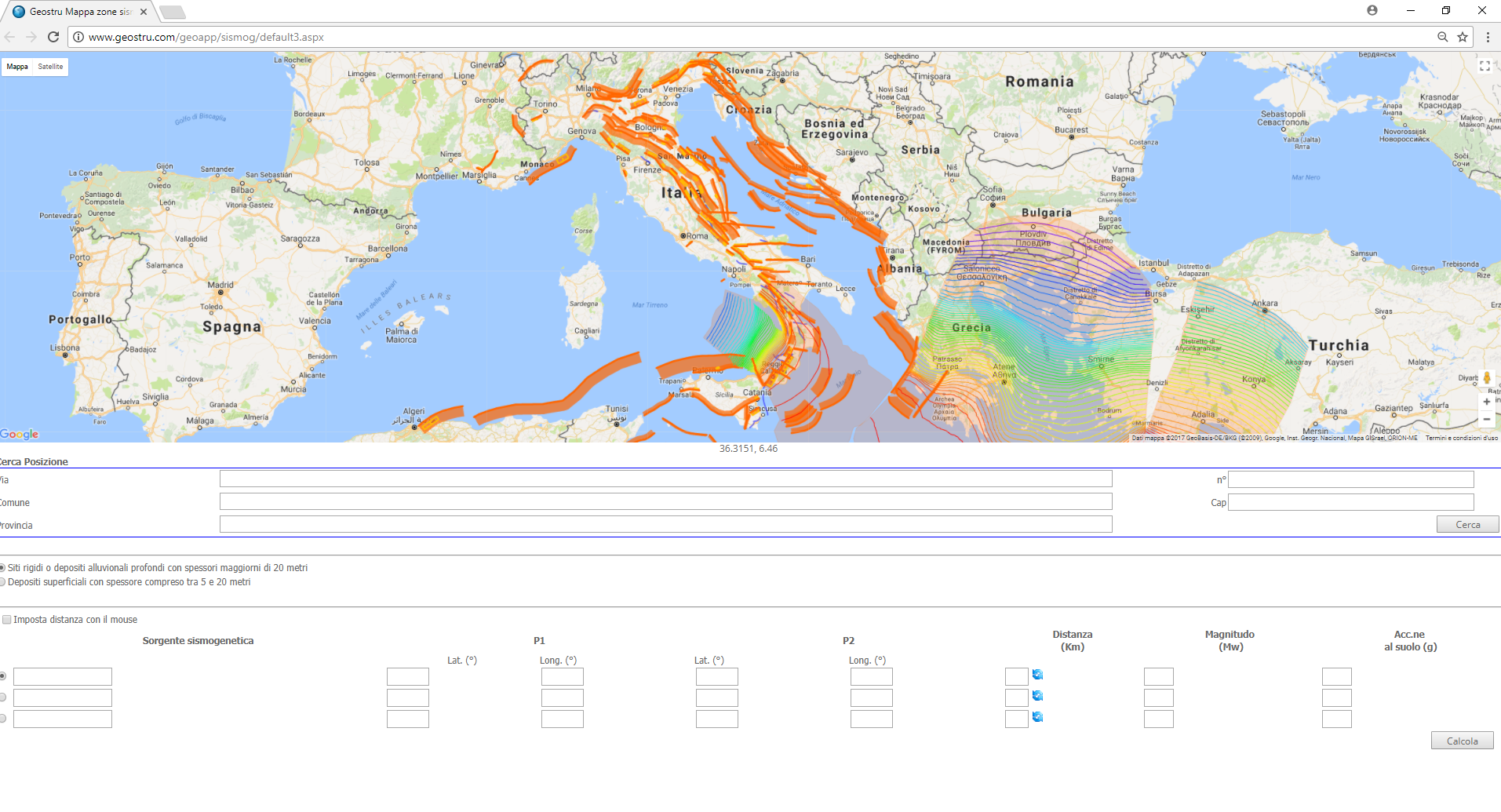Image resolution: width=1501 pixels, height=812 pixels.
Task: Refresh distance for the third source row
Action: pos(1037,717)
